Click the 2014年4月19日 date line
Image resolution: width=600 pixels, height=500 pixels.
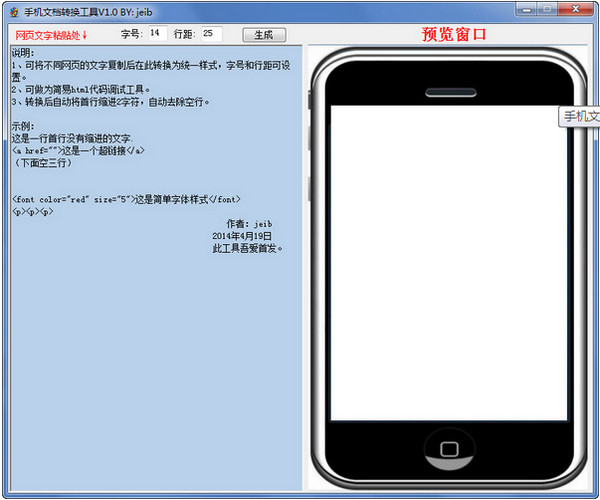[x=242, y=235]
